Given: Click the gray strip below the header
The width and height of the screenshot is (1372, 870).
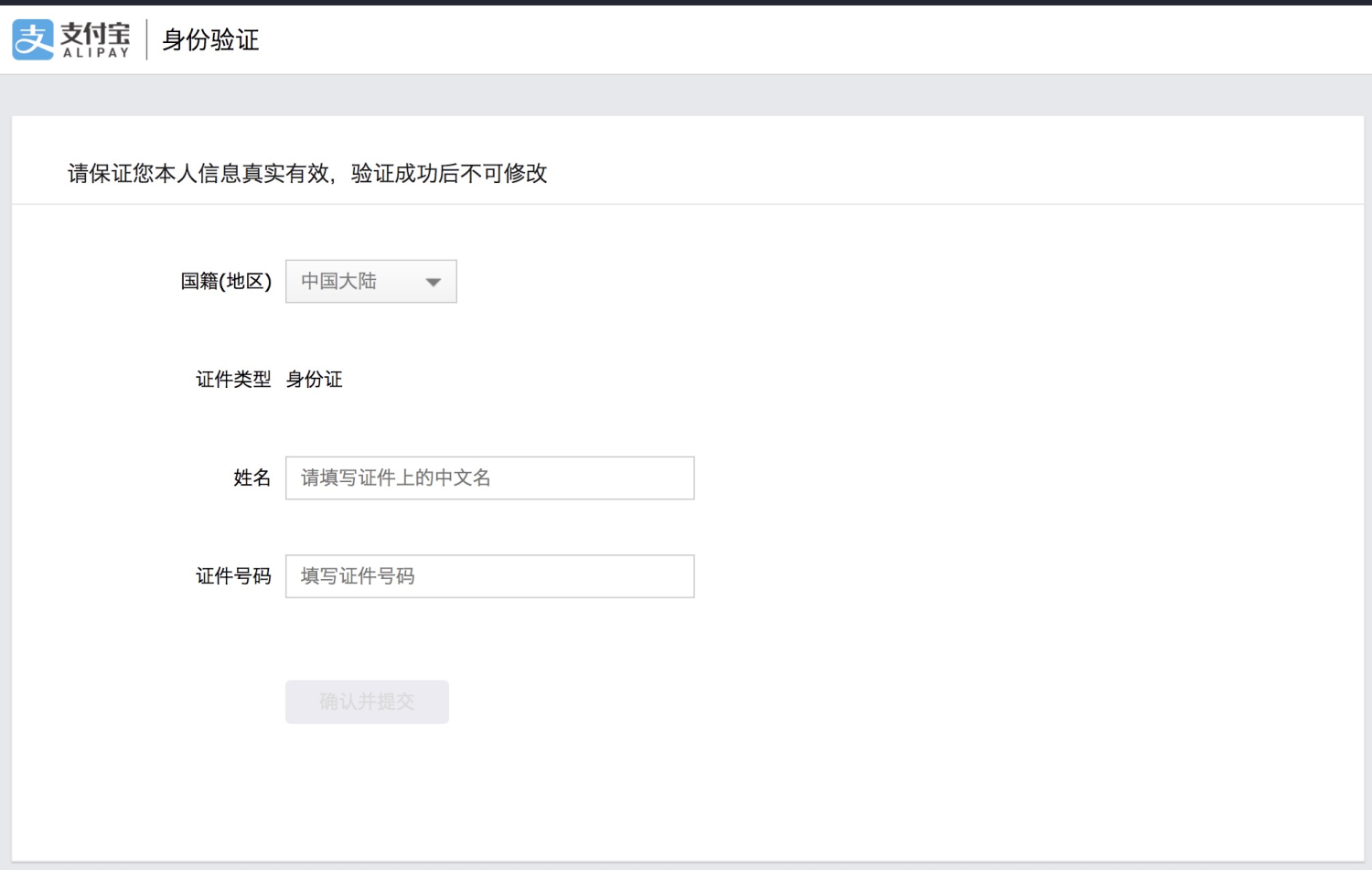Looking at the screenshot, I should click(686, 94).
